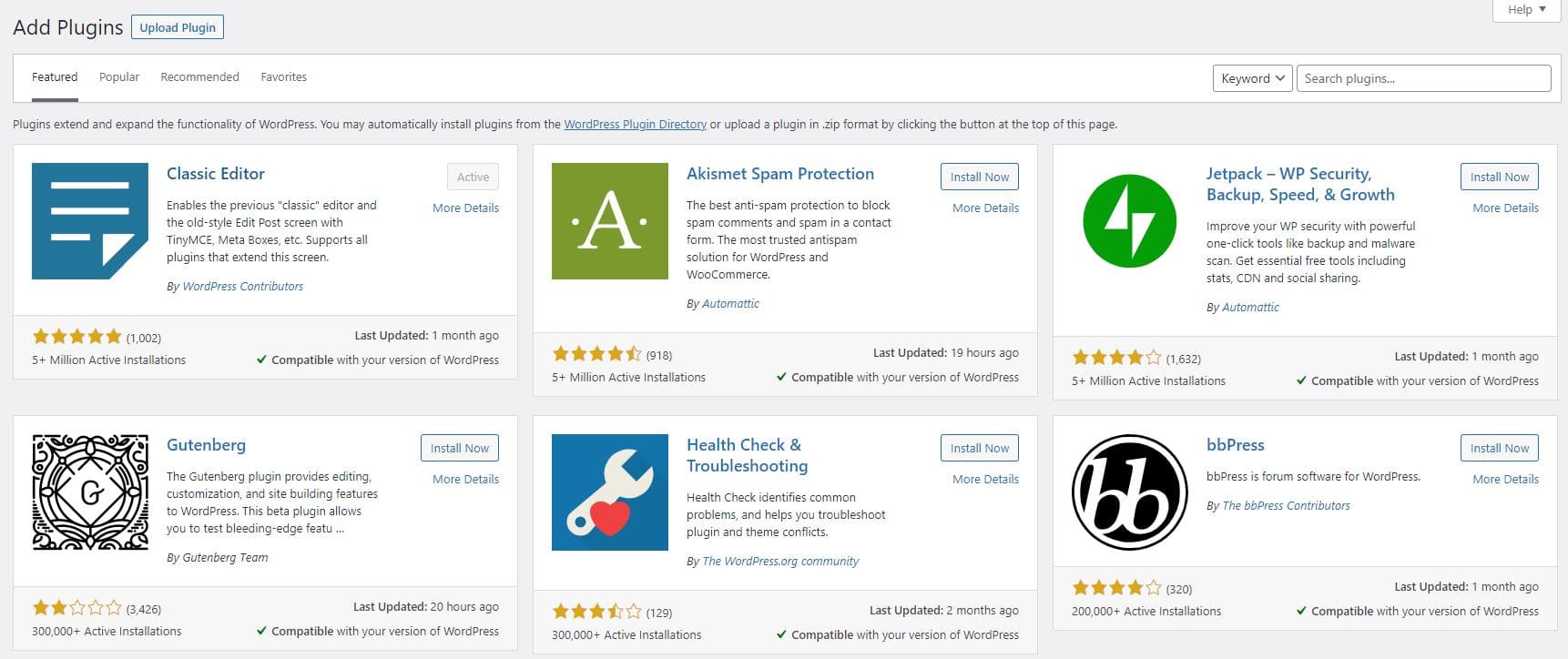Open the Gutenberg plugin icon
This screenshot has height=659, width=1568.
coord(90,492)
